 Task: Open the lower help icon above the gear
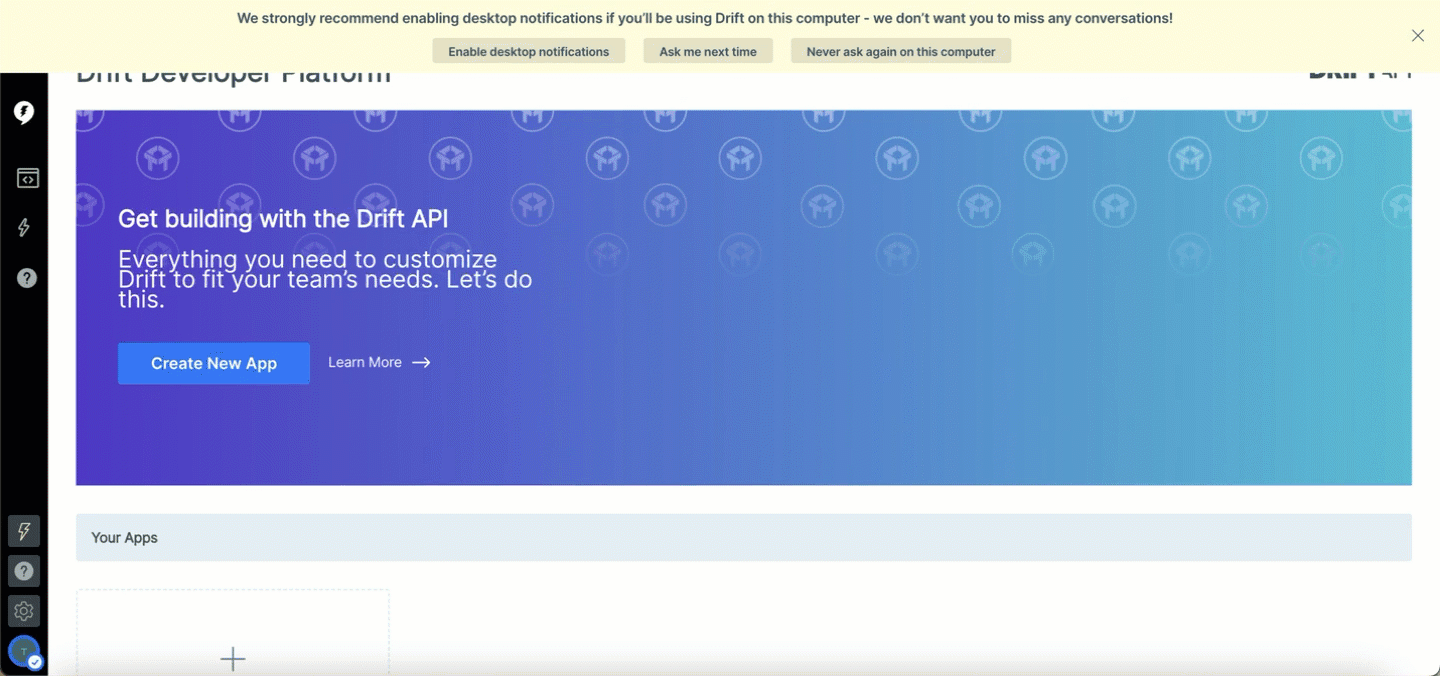[24, 571]
